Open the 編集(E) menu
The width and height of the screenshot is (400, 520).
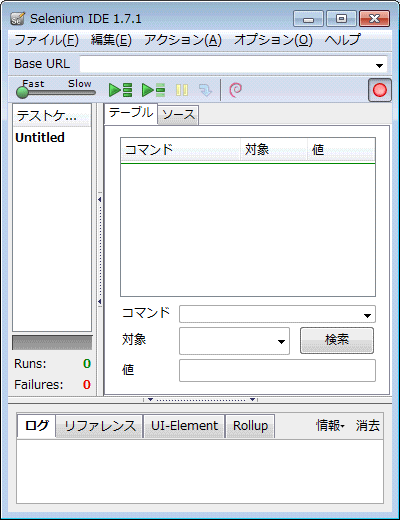coord(111,40)
